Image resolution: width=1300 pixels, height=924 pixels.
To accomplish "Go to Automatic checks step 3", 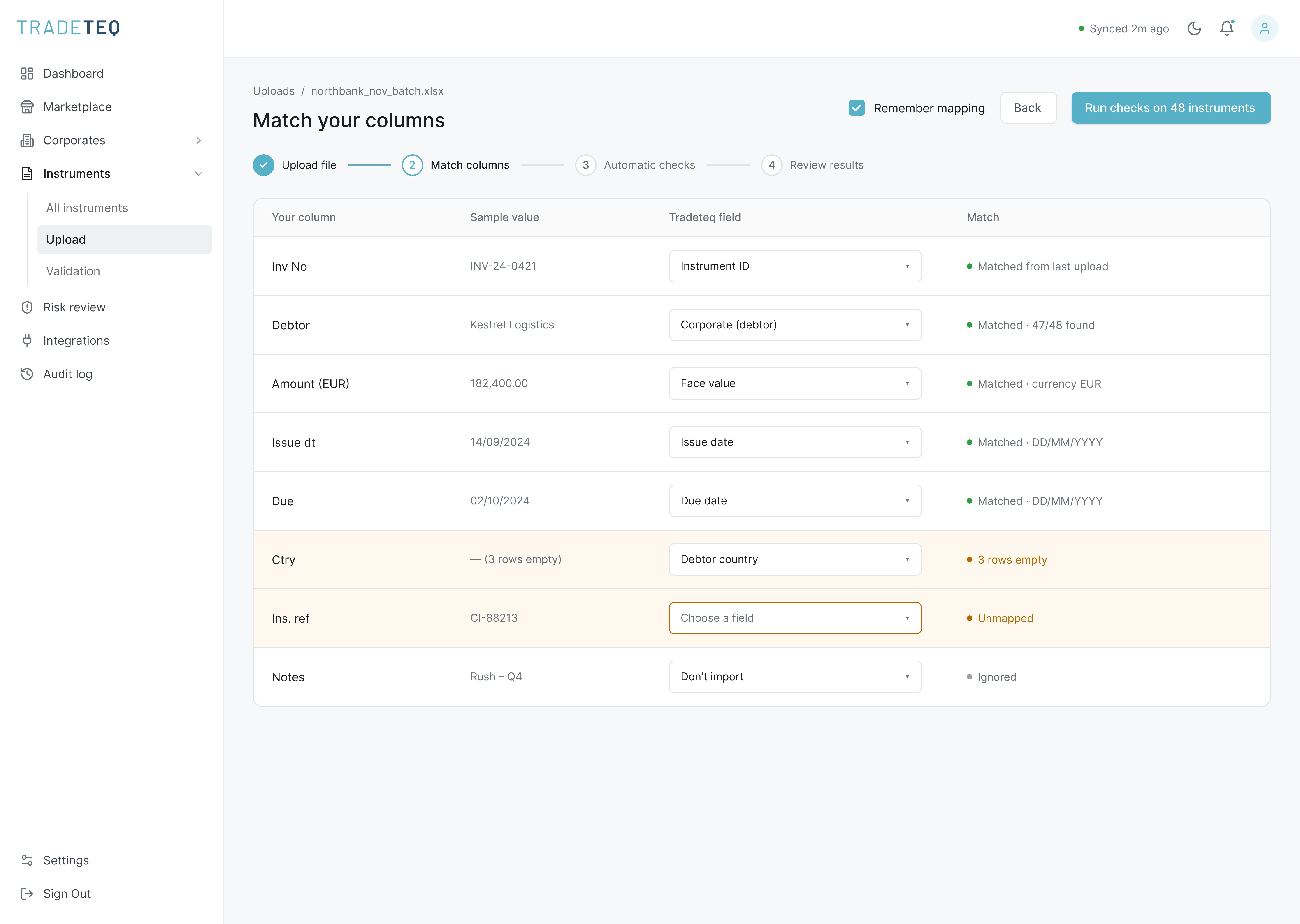I will (635, 165).
